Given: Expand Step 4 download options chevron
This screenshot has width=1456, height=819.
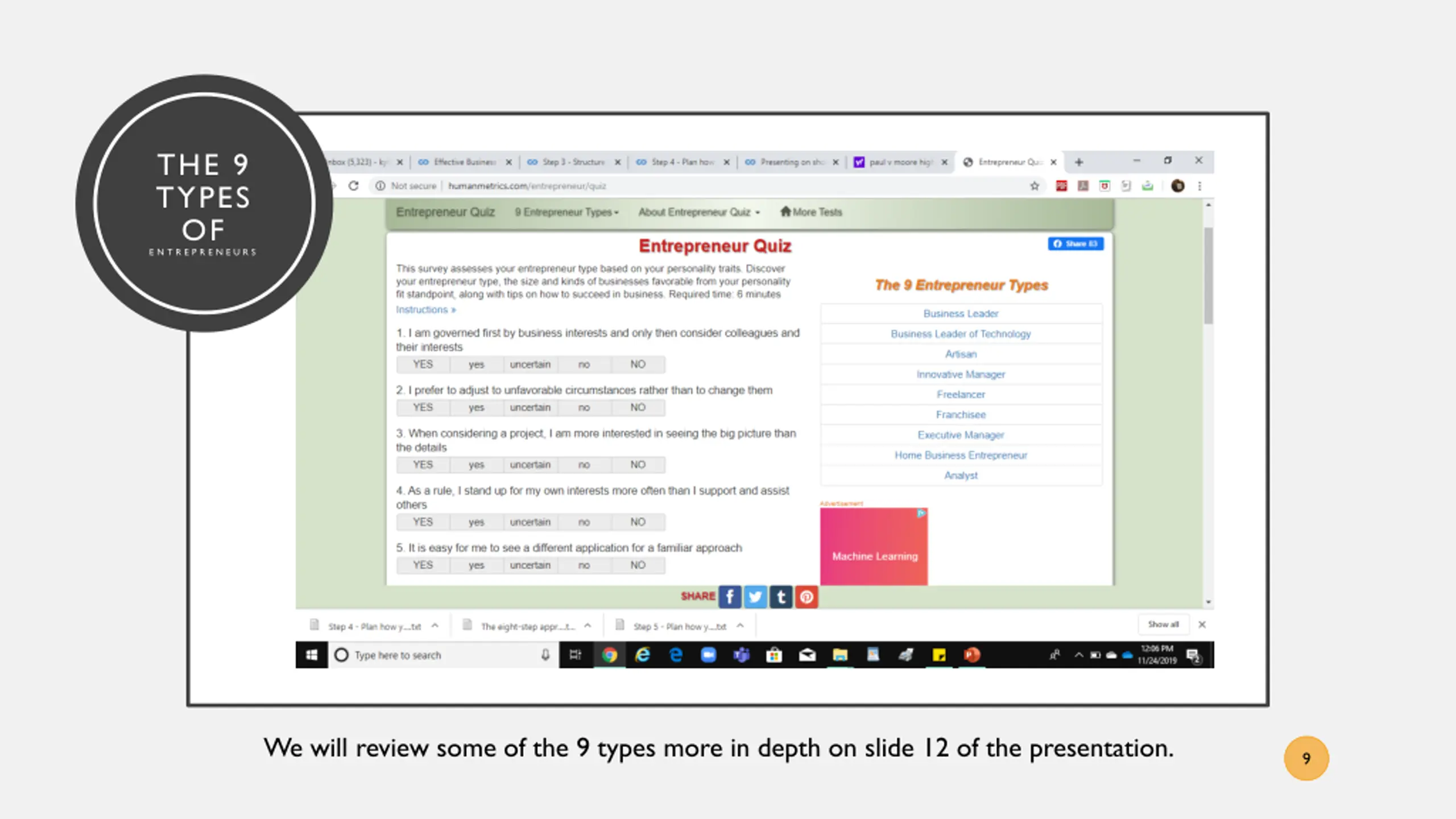Looking at the screenshot, I should tap(435, 626).
